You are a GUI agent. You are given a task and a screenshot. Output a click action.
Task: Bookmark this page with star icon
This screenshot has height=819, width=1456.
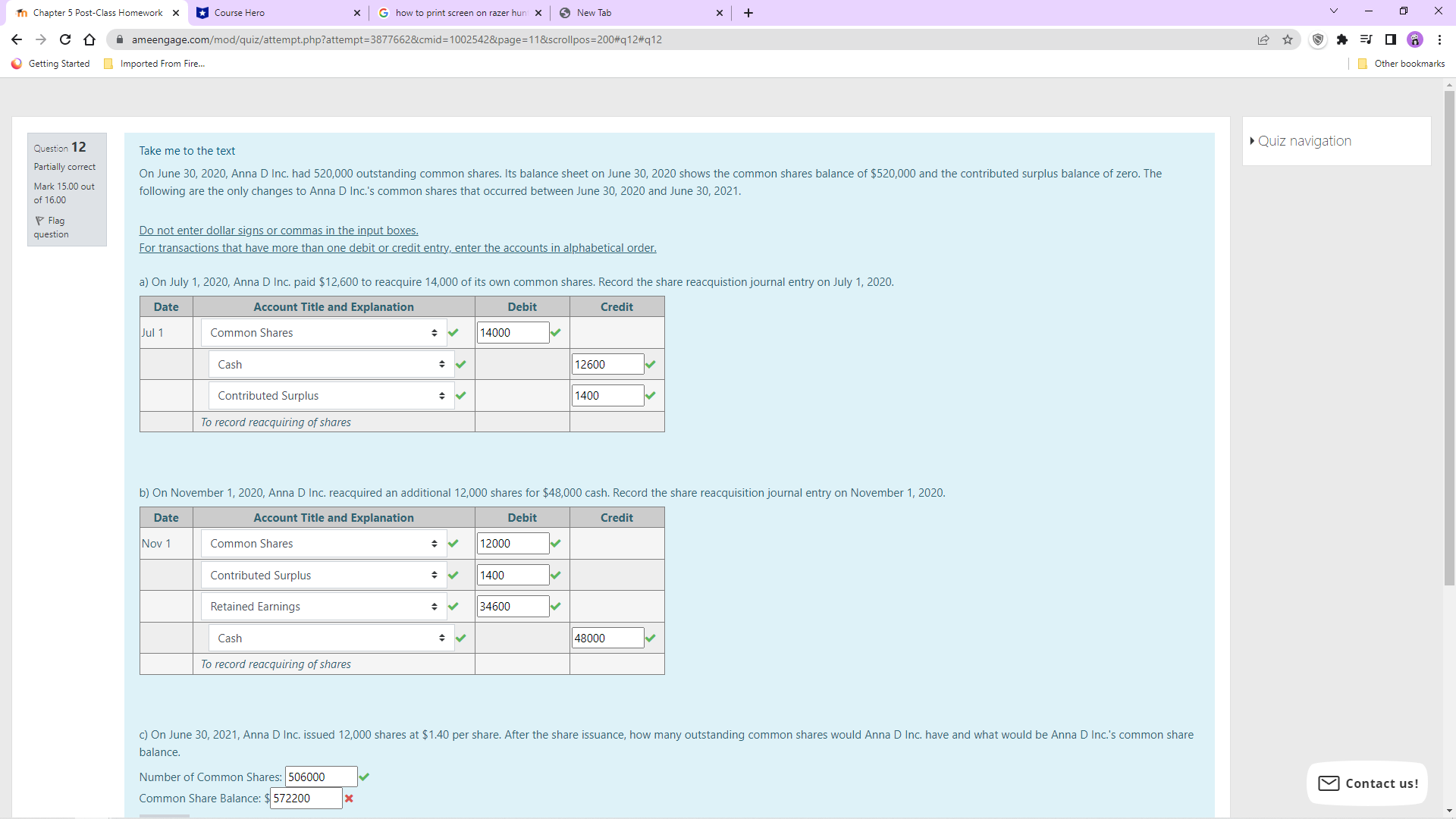pos(1288,39)
